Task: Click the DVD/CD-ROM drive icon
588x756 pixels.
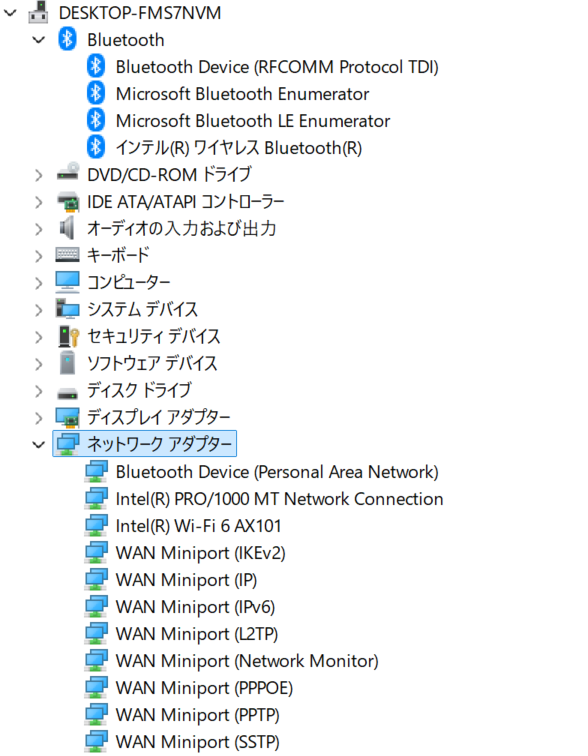Action: tap(68, 172)
